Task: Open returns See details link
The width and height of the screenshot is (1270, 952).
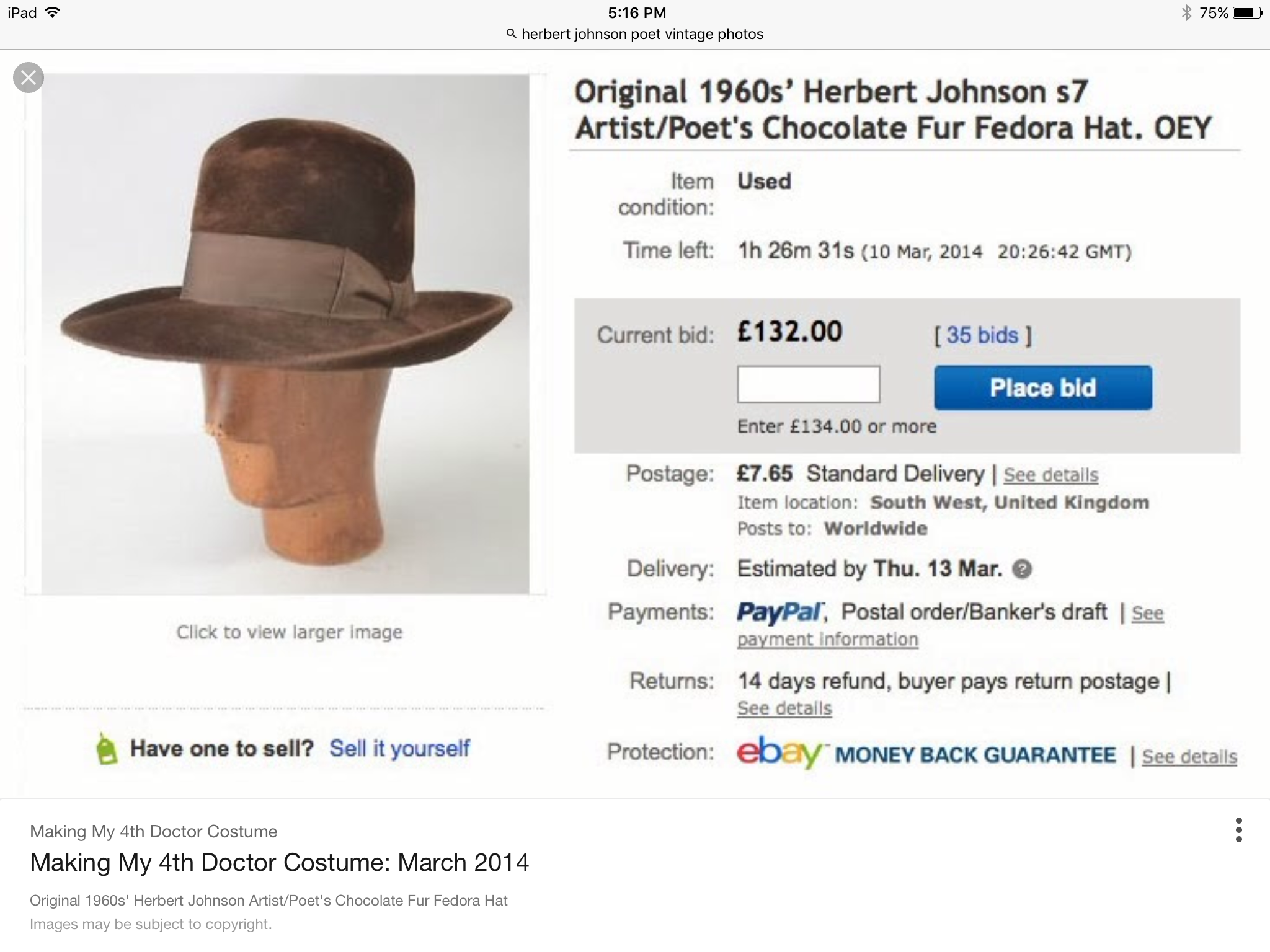Action: pos(784,708)
